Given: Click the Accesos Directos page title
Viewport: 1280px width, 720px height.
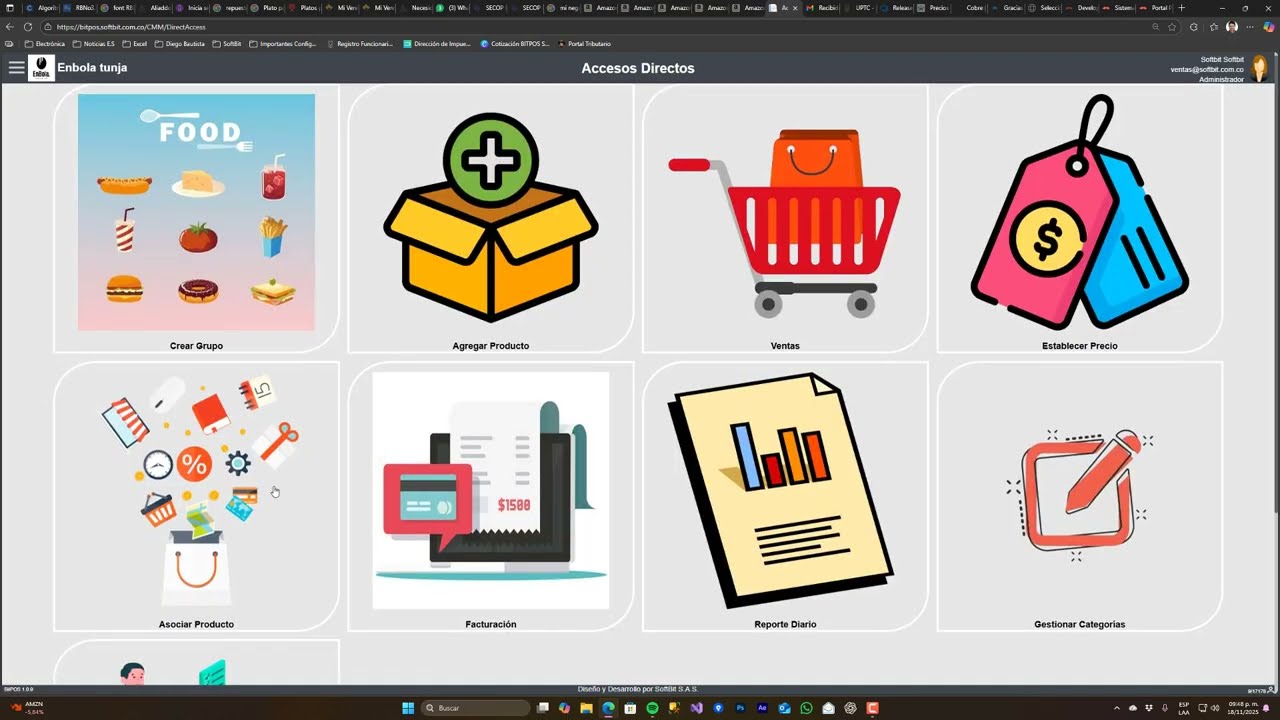Looking at the screenshot, I should pyautogui.click(x=638, y=68).
